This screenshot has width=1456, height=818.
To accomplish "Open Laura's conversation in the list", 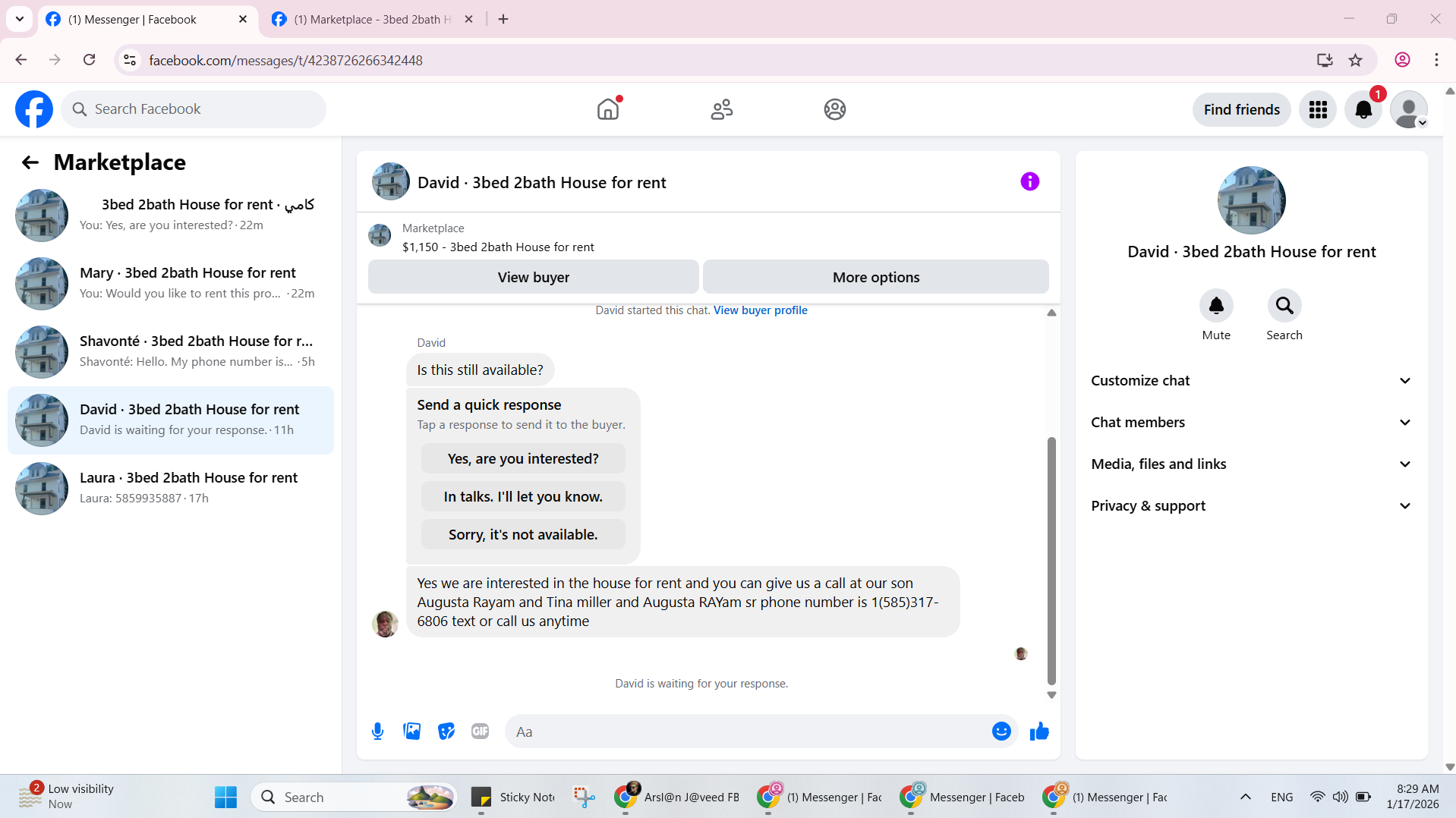I will tap(171, 488).
